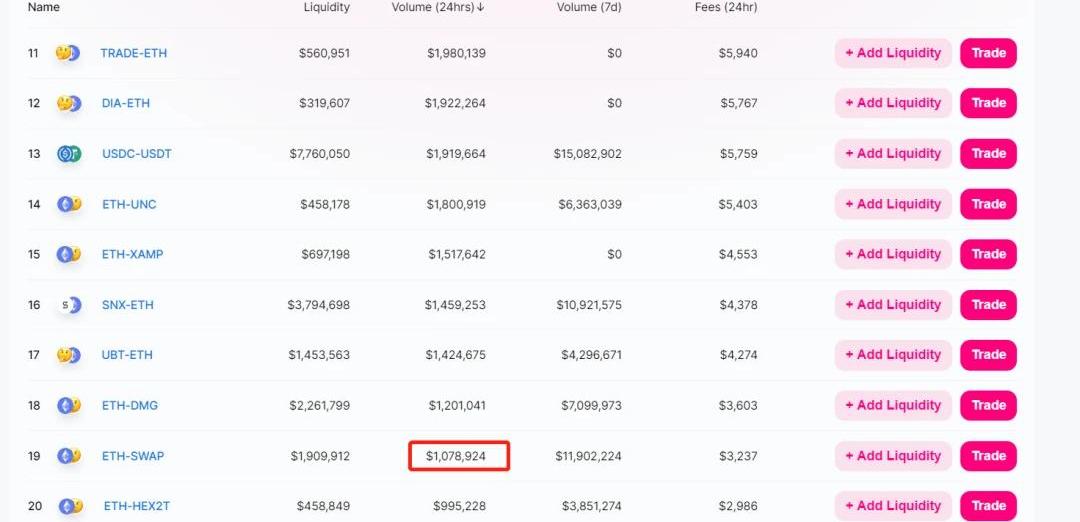Click the TRADE-ETH token pair icon
The height and width of the screenshot is (522, 1080).
pos(68,53)
